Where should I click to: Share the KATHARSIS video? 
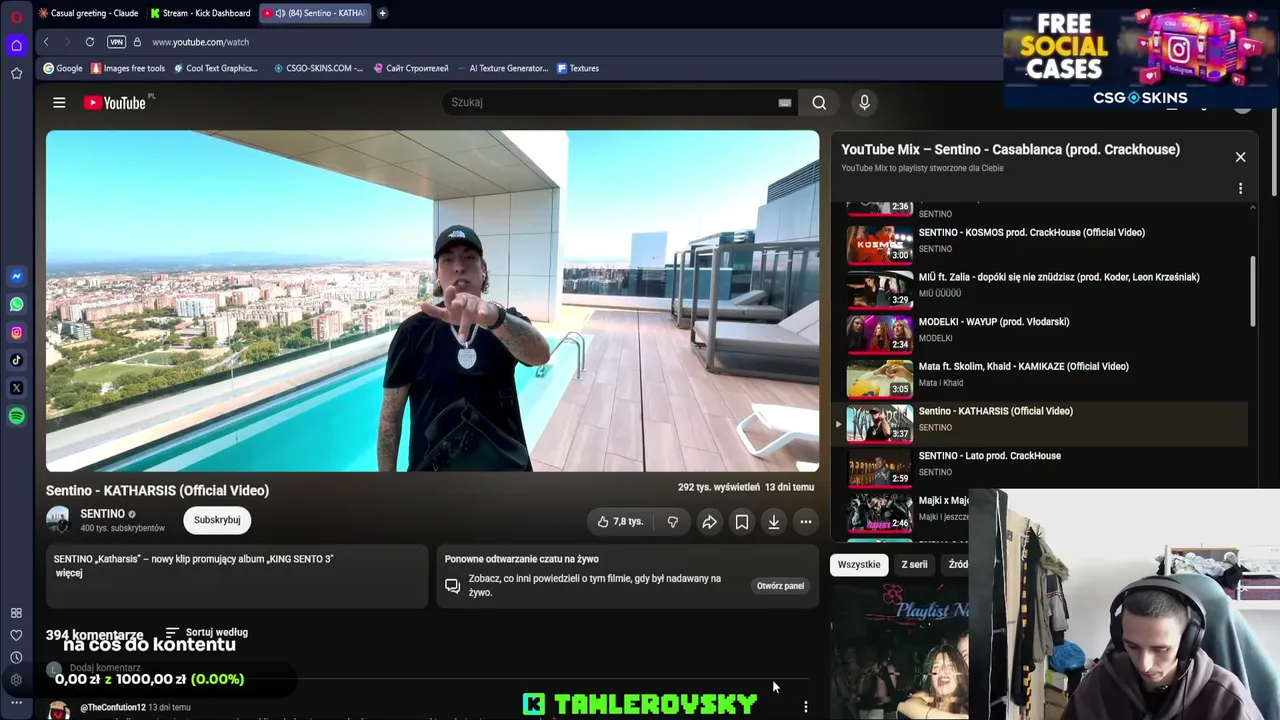point(709,522)
